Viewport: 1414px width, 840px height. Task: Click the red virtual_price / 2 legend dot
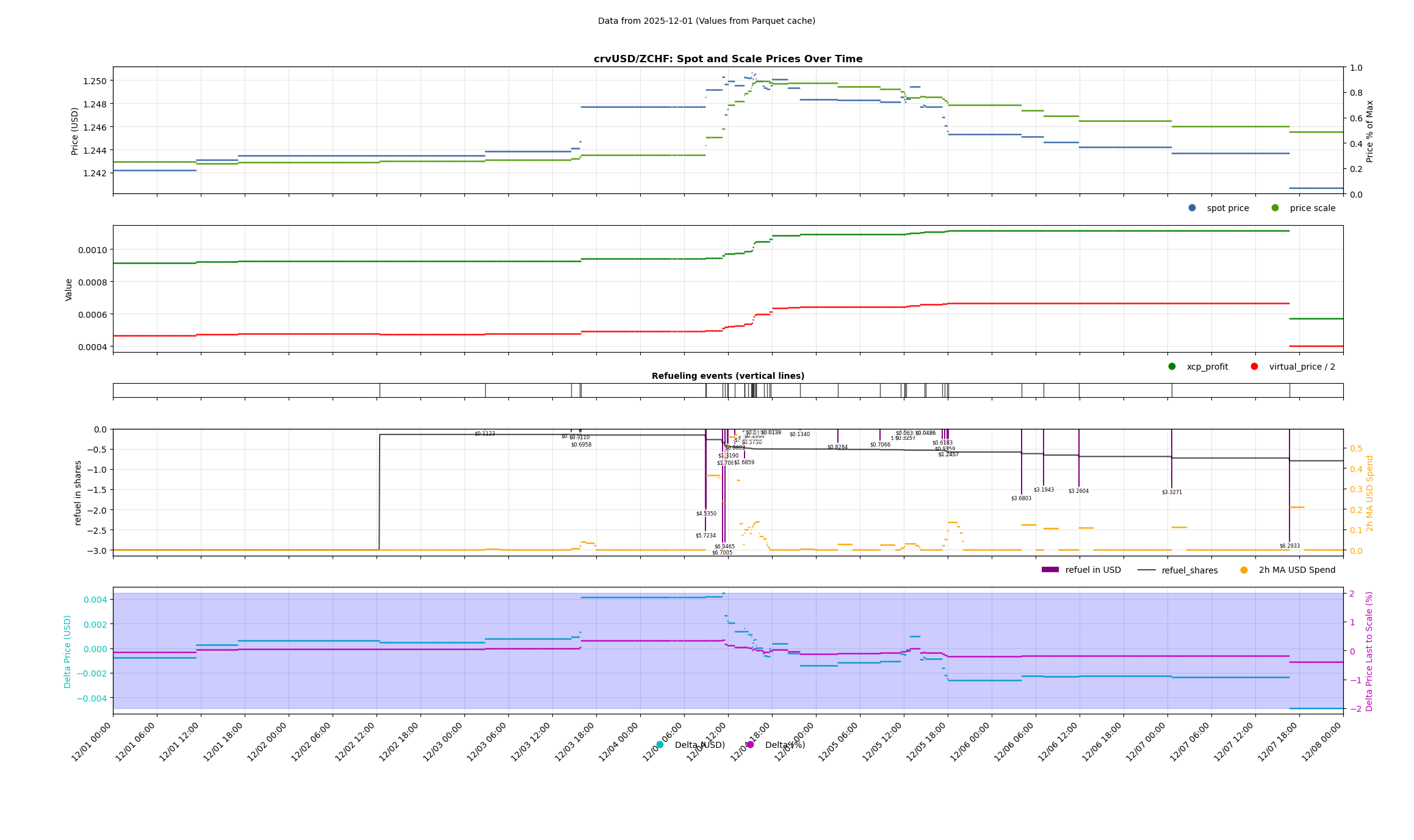pos(1254,367)
